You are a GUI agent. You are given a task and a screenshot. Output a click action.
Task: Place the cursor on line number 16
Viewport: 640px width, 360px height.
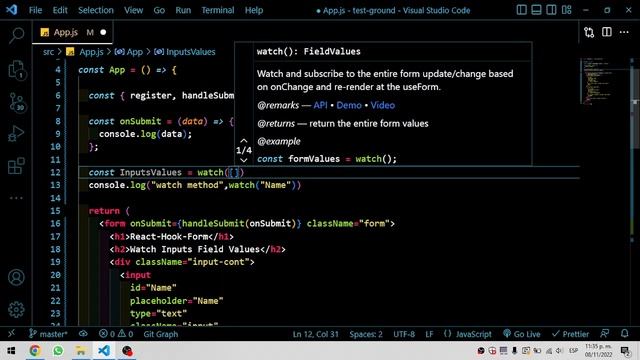pyautogui.click(x=56, y=224)
